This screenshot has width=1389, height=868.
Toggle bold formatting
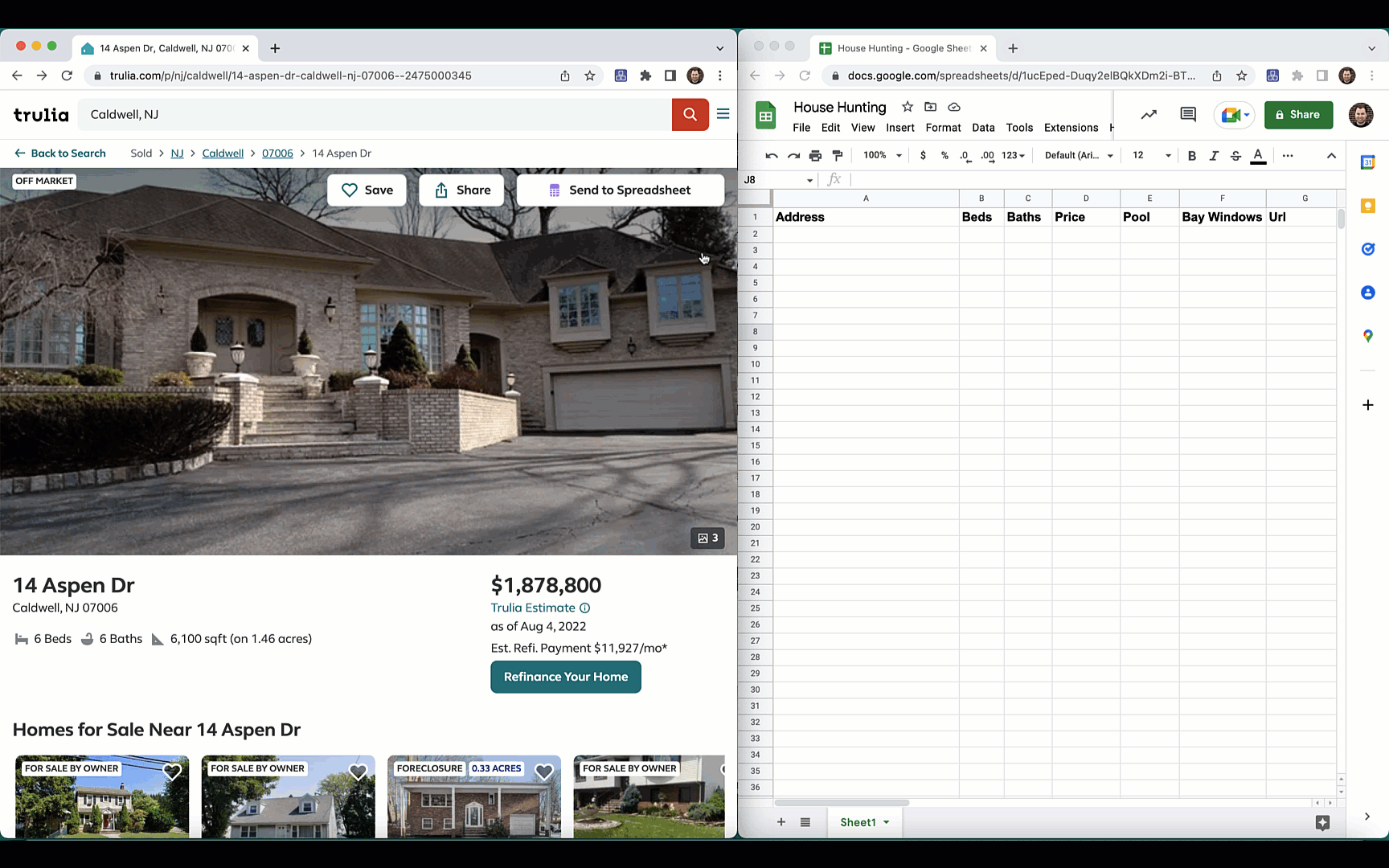tap(1191, 155)
